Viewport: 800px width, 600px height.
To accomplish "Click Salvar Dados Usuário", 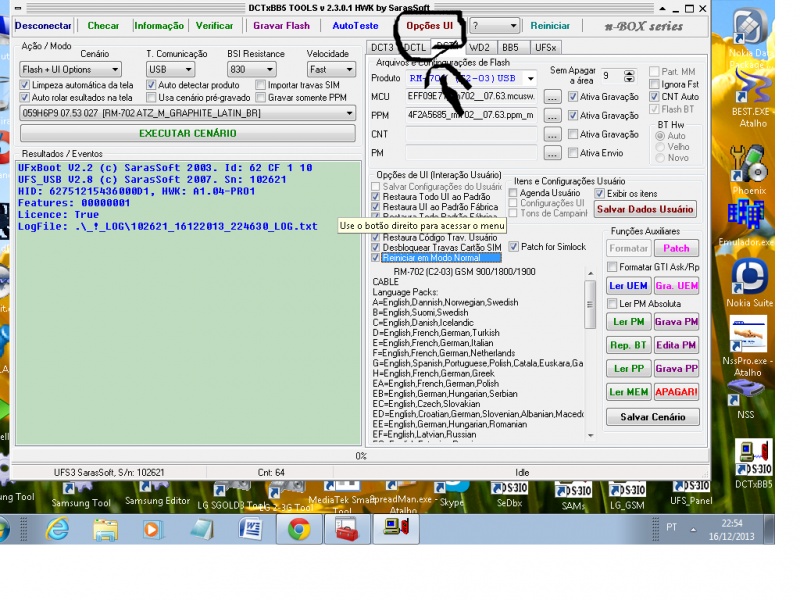I will coord(645,209).
